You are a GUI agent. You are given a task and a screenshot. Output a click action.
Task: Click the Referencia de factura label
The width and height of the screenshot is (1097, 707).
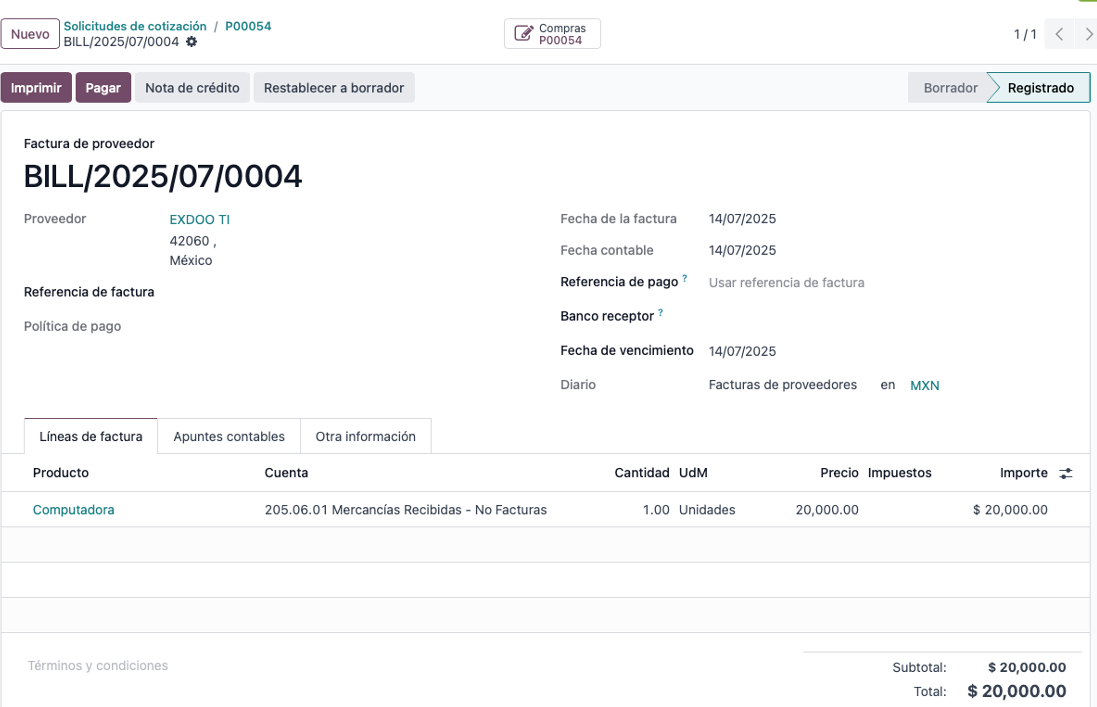point(89,292)
